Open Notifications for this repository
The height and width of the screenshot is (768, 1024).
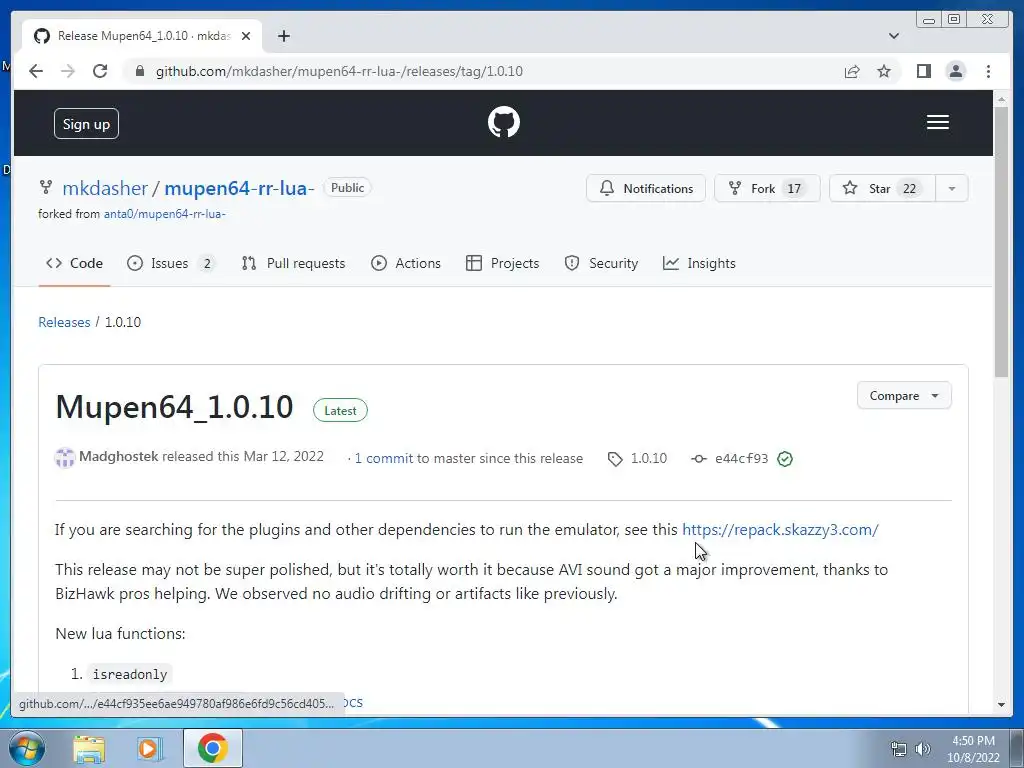[646, 188]
